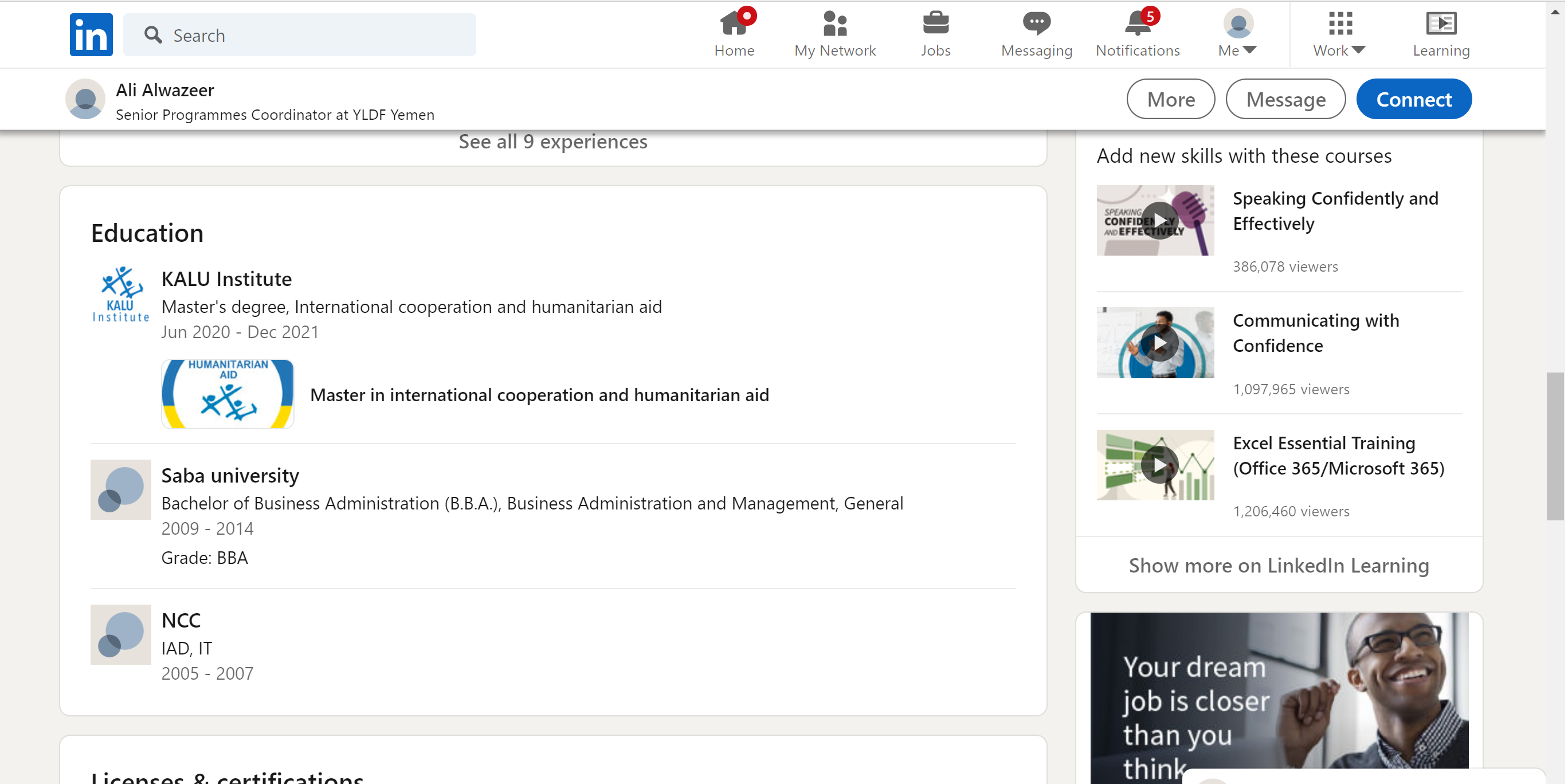Click the page vertical scrollbar thumb
This screenshot has width=1568, height=784.
pos(1555,446)
